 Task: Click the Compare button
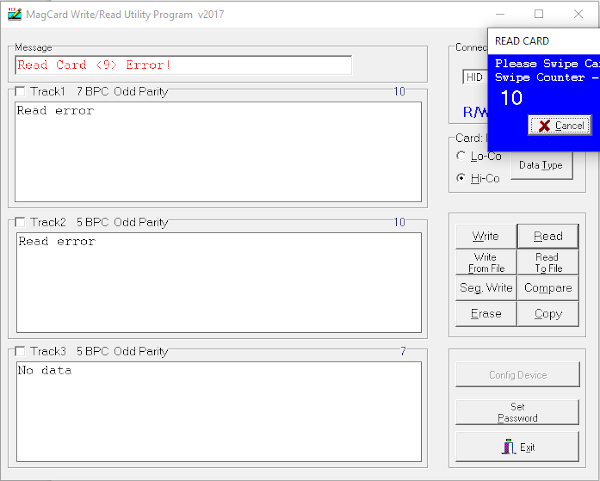coord(548,288)
